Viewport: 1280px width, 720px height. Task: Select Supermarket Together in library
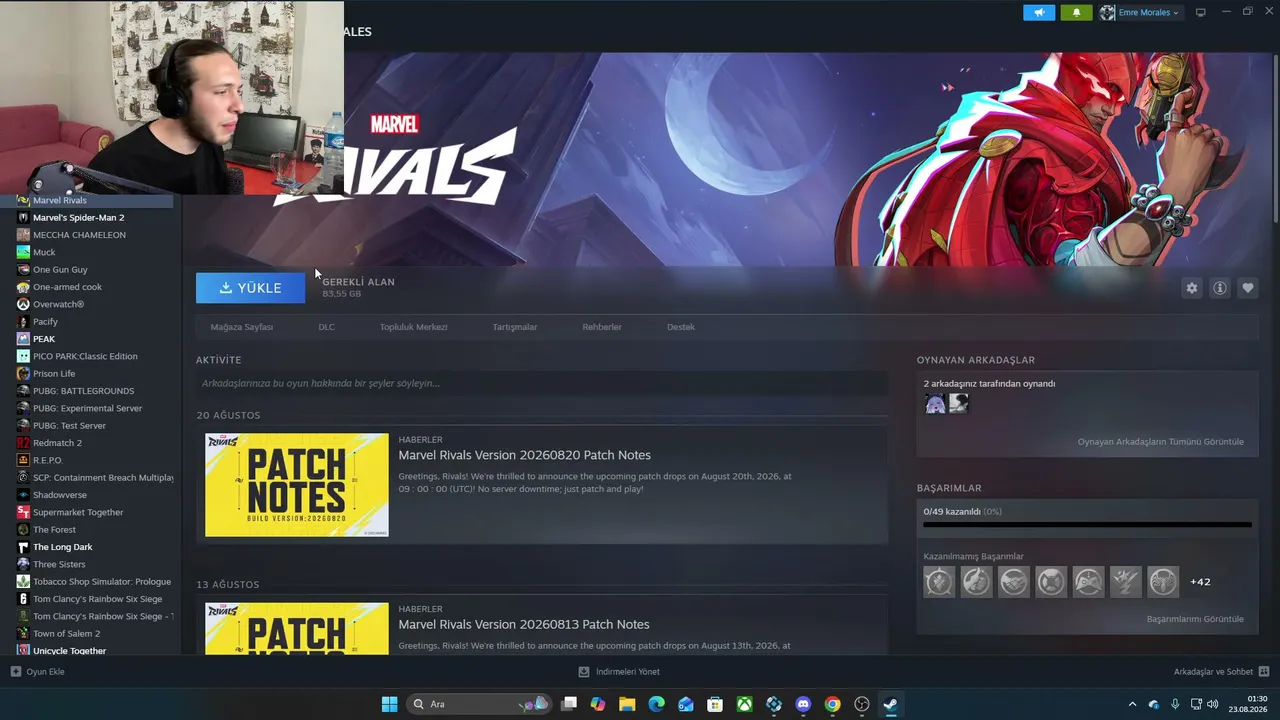pyautogui.click(x=78, y=512)
